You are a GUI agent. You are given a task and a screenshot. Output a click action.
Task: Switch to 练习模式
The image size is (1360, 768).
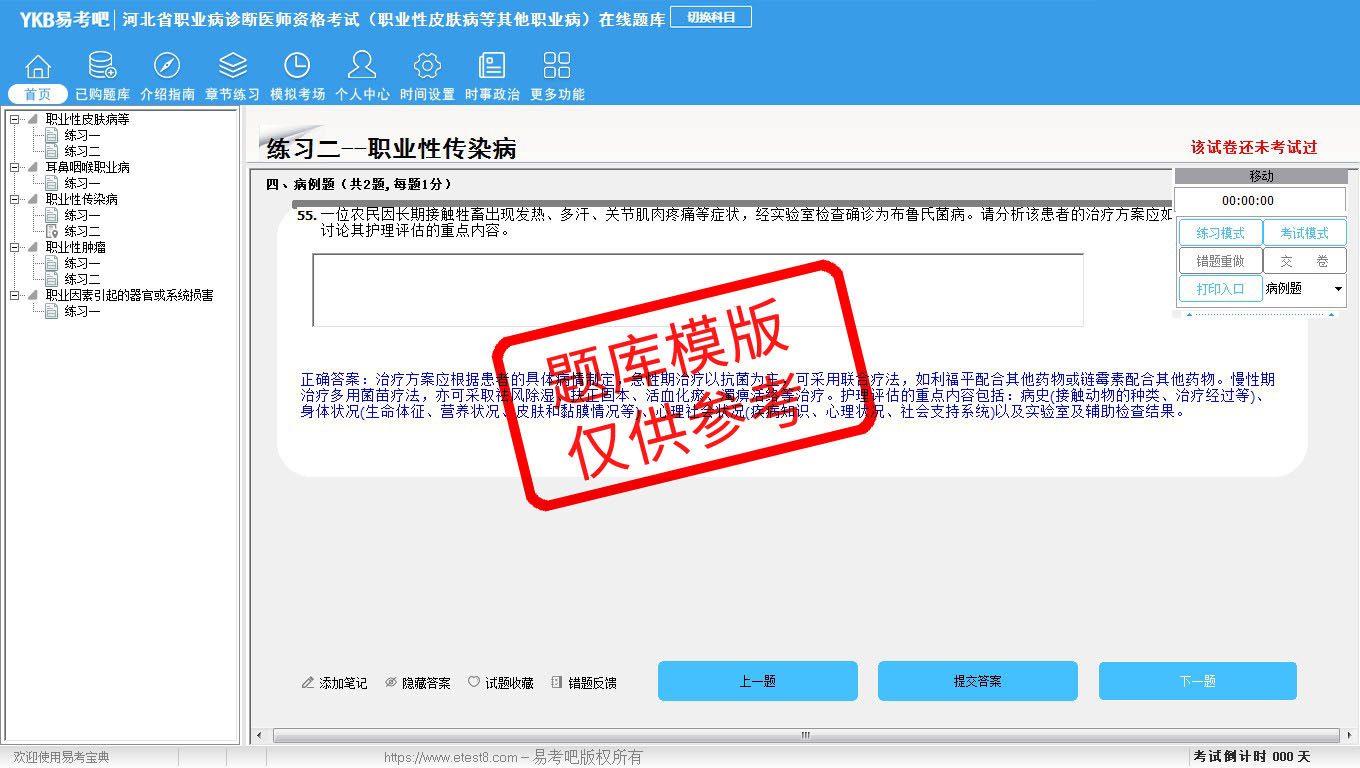[1220, 233]
